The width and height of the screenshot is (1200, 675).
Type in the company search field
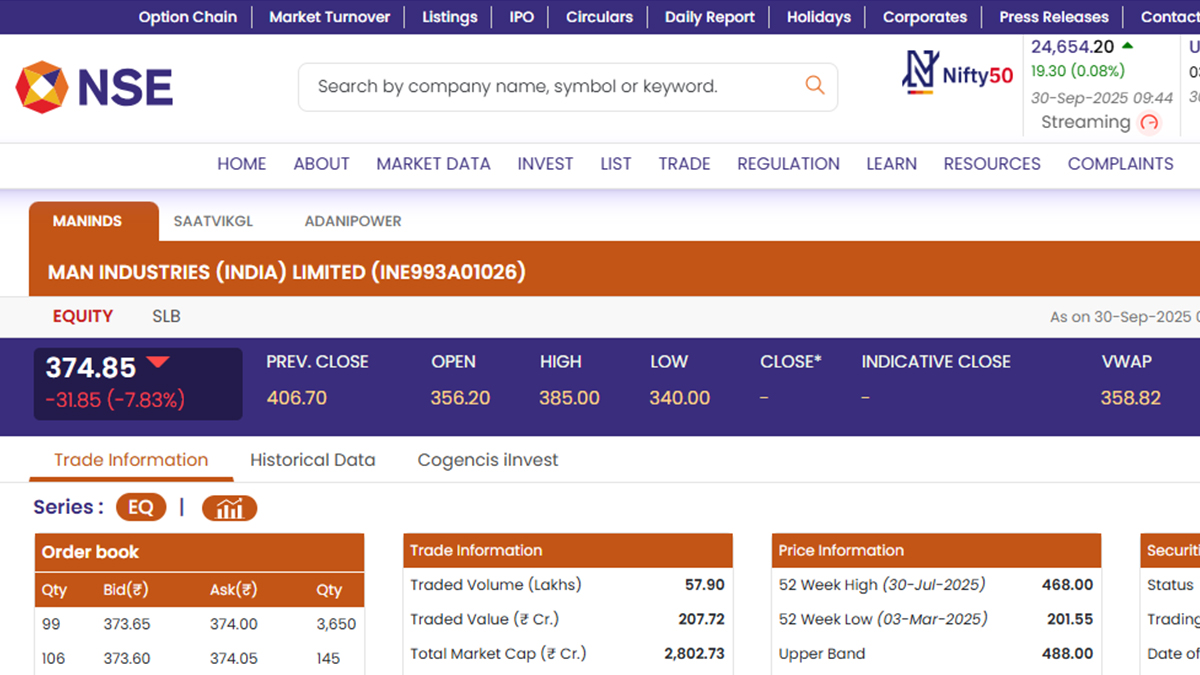[x=550, y=87]
